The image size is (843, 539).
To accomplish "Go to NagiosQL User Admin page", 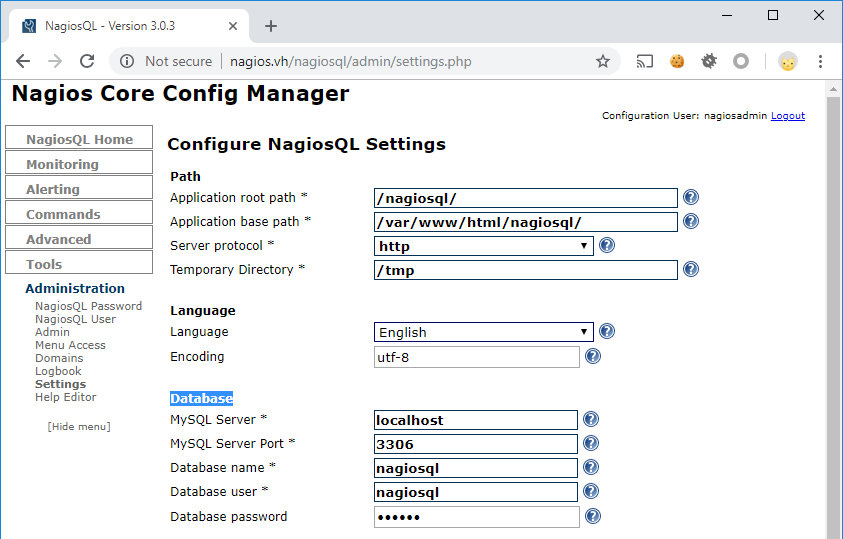I will coord(75,326).
